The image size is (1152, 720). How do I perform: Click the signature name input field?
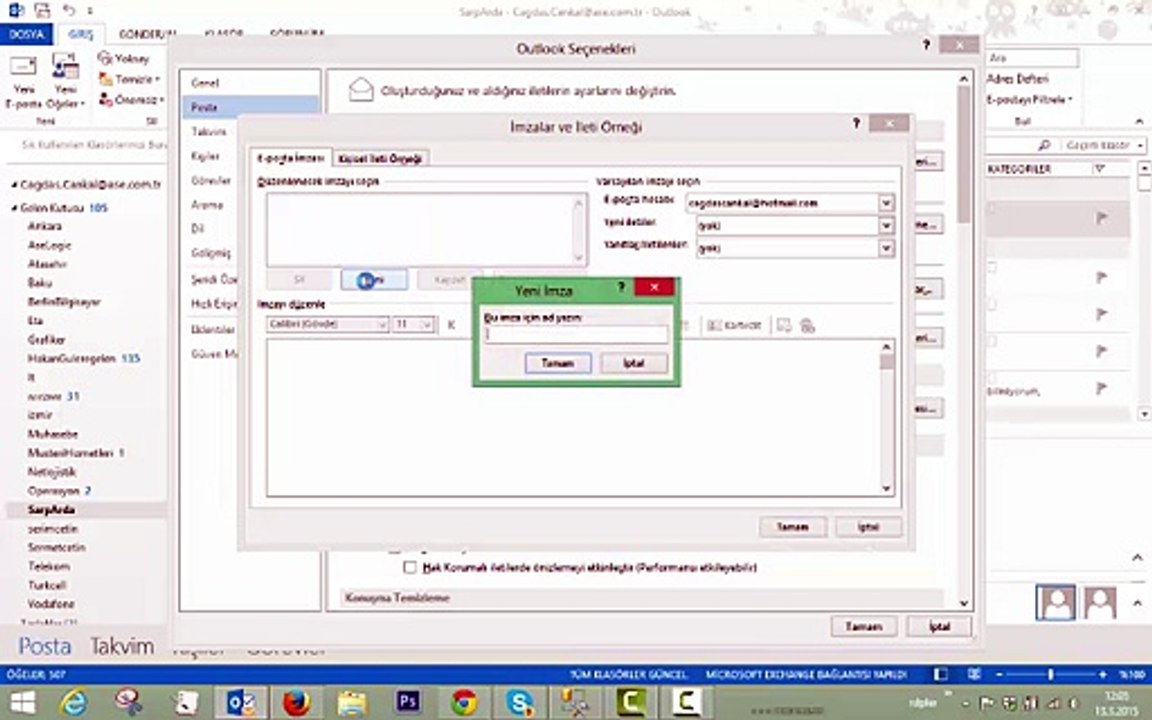click(x=576, y=334)
